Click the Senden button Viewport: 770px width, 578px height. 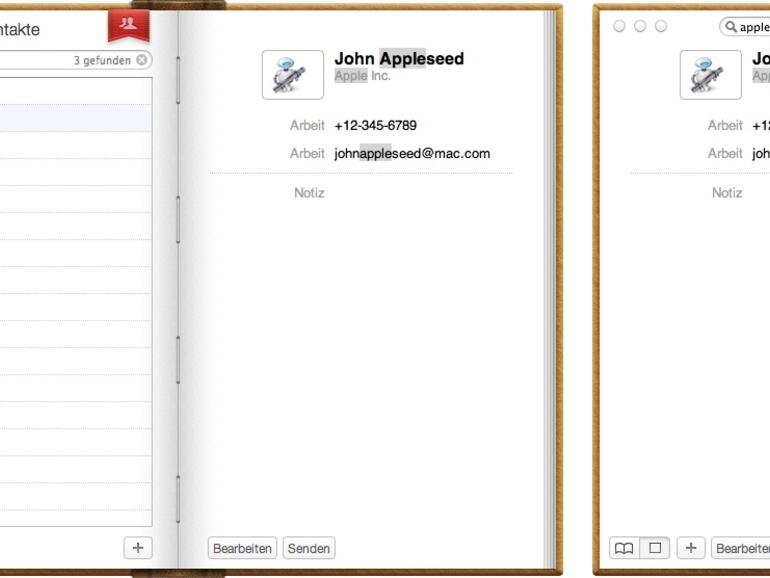(x=309, y=548)
